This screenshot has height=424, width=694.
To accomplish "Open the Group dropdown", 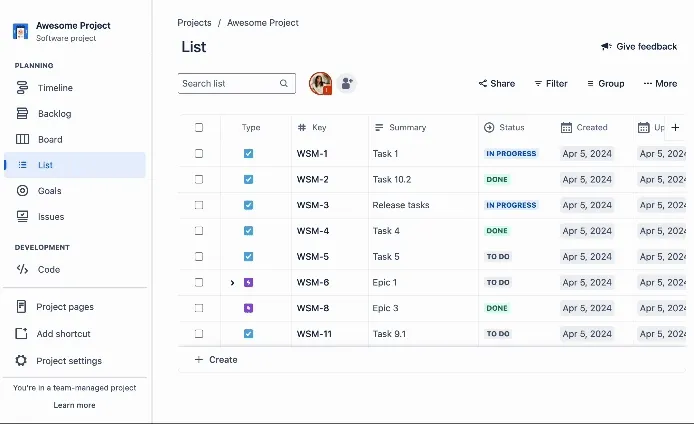I will click(x=605, y=83).
